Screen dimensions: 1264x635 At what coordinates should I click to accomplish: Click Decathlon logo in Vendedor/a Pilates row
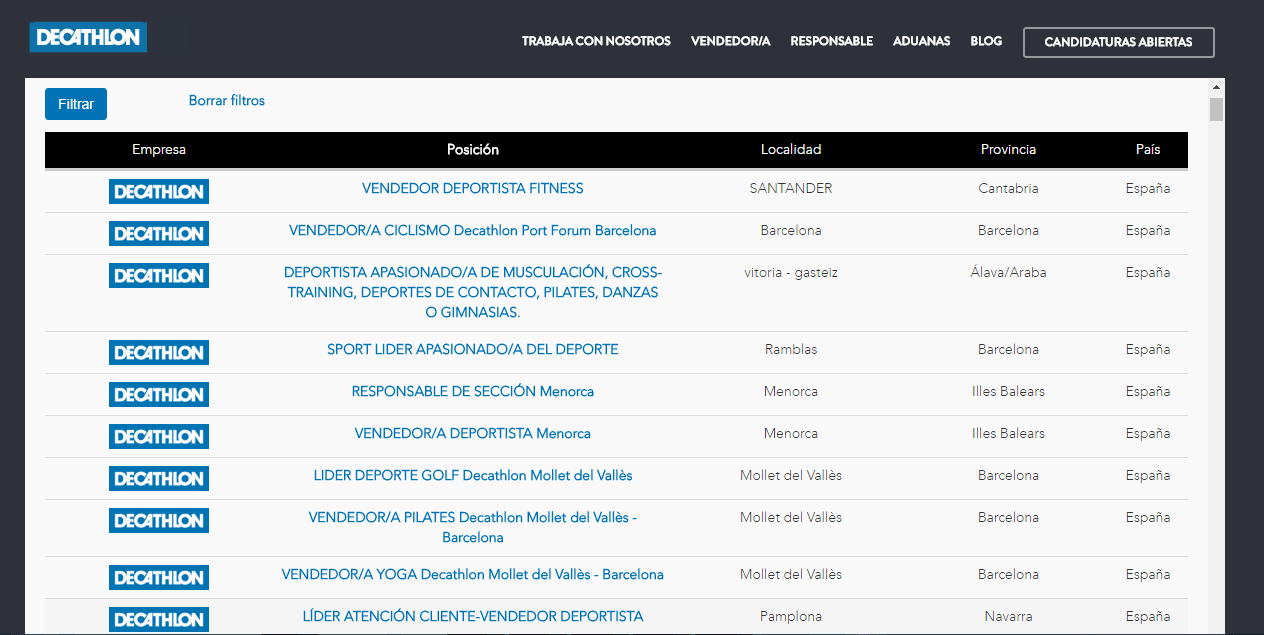[x=159, y=521]
